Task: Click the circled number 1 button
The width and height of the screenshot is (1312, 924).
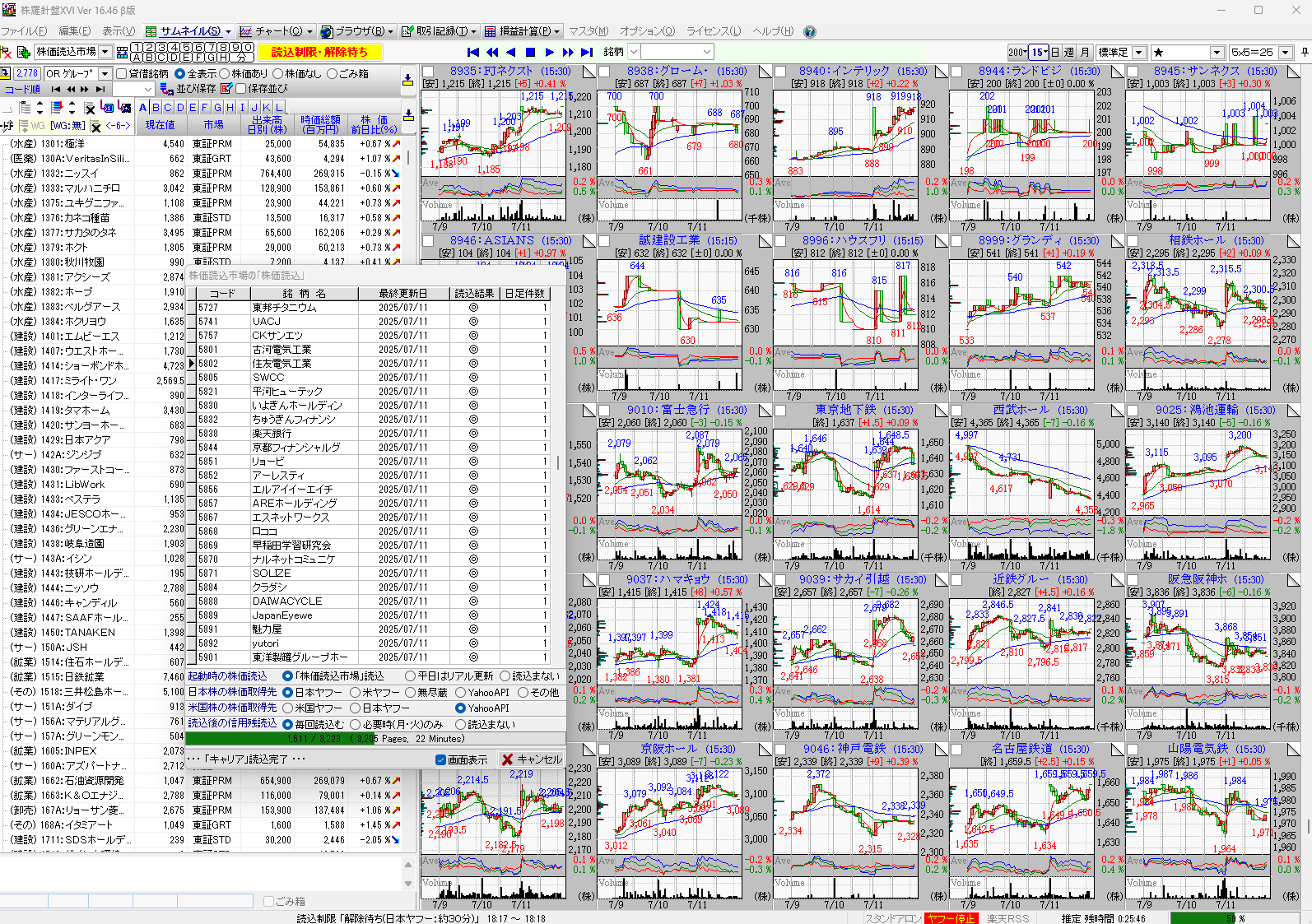Action: 137,48
